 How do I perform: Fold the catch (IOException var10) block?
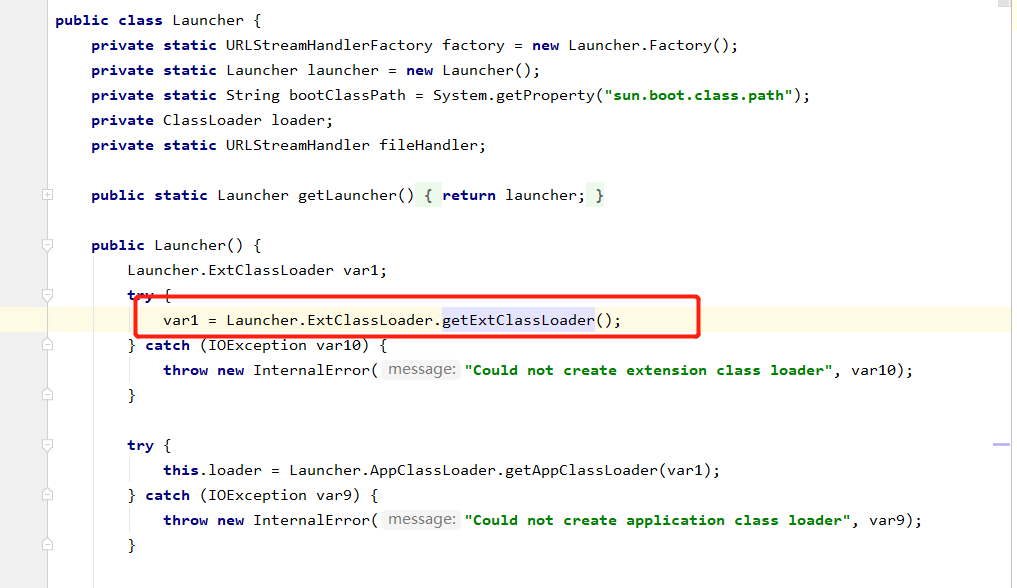(47, 345)
